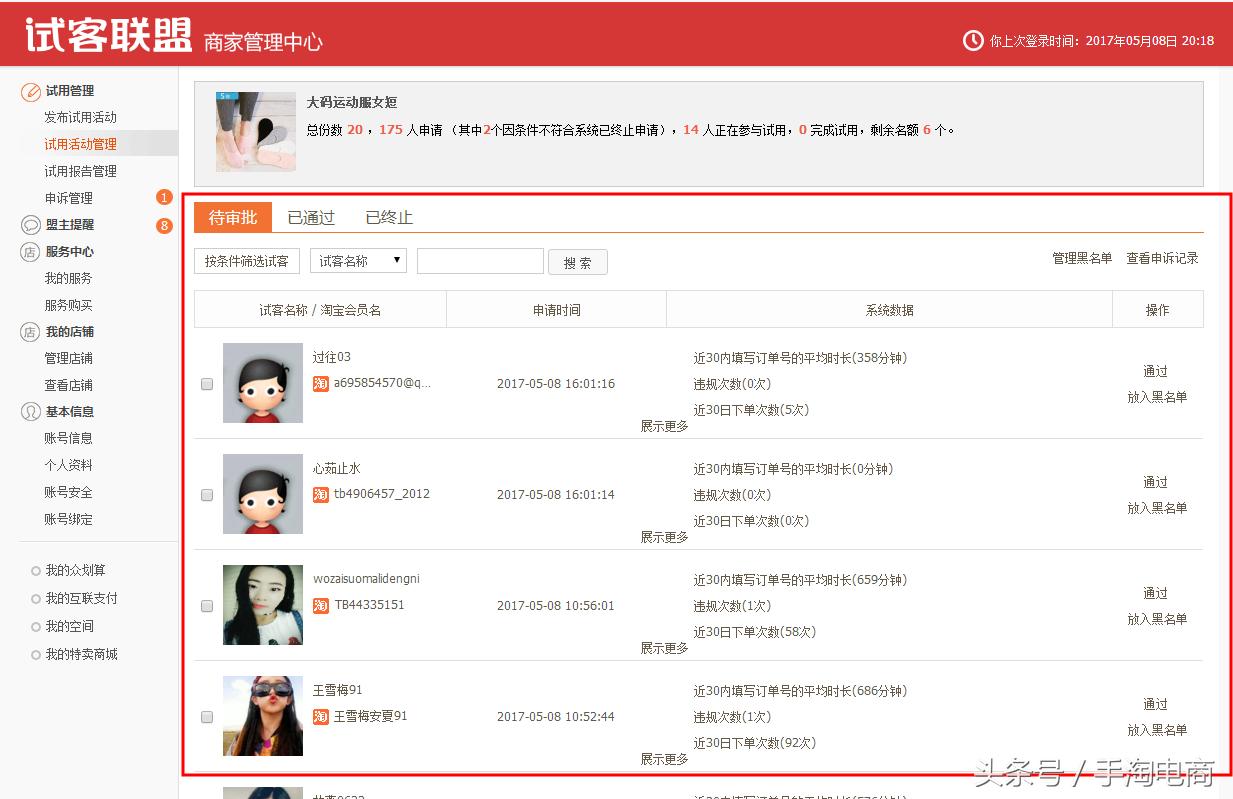Screen dimensions: 1233x799
Task: Switch to the 已终止 tab
Action: click(x=388, y=217)
